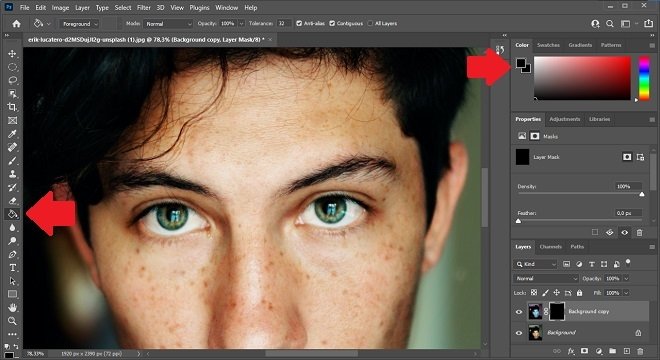Open the Select menu
660x360 pixels.
tap(123, 8)
